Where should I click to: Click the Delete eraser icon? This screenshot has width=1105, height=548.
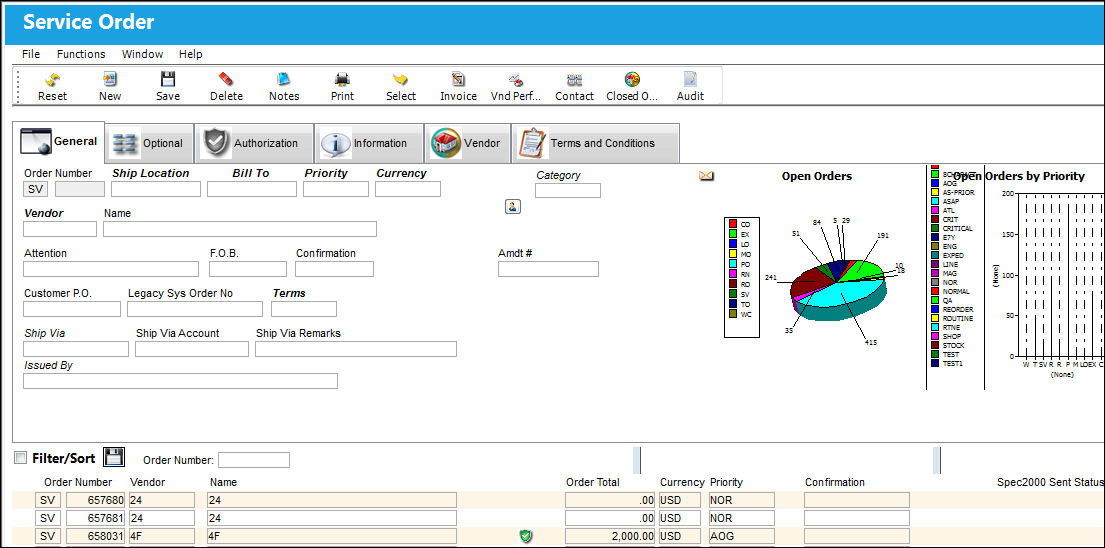(x=226, y=80)
